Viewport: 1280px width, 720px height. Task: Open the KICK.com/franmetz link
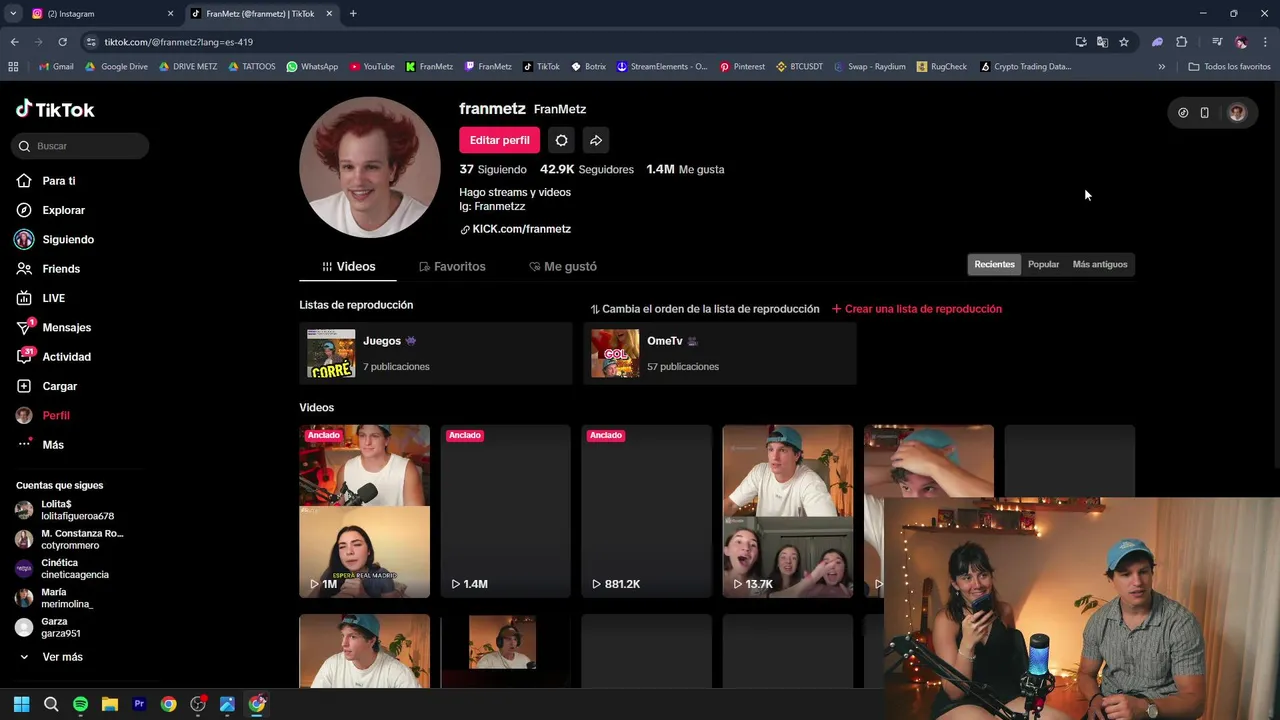[x=515, y=229]
